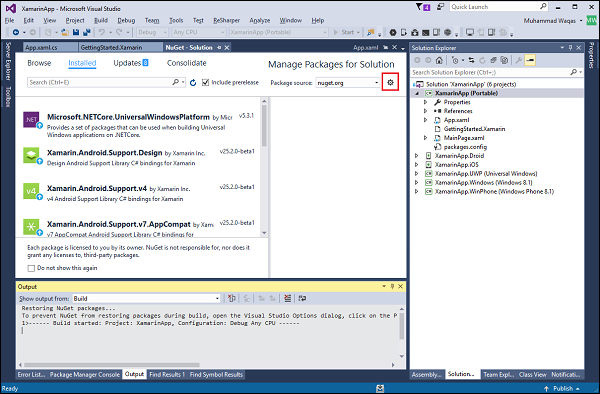Clear all text in Output window
600x394 pixels.
pos(288,298)
